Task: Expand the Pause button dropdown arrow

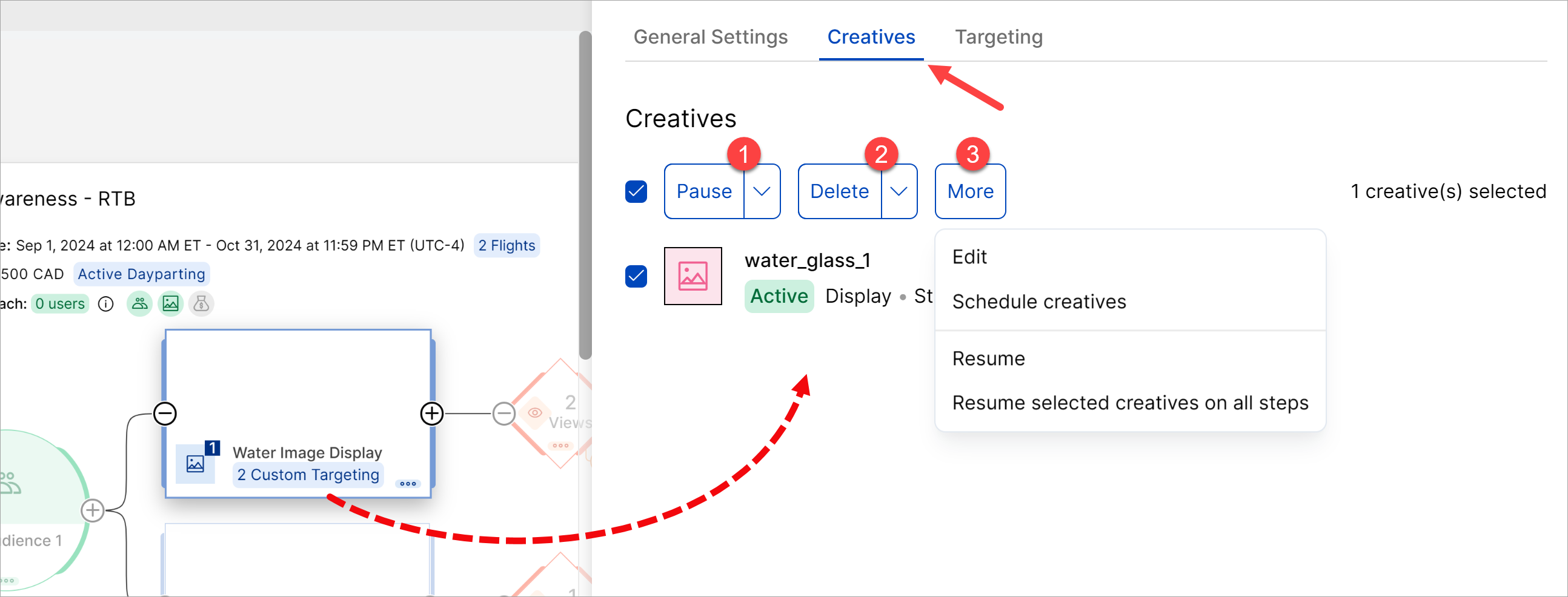Action: coord(762,192)
